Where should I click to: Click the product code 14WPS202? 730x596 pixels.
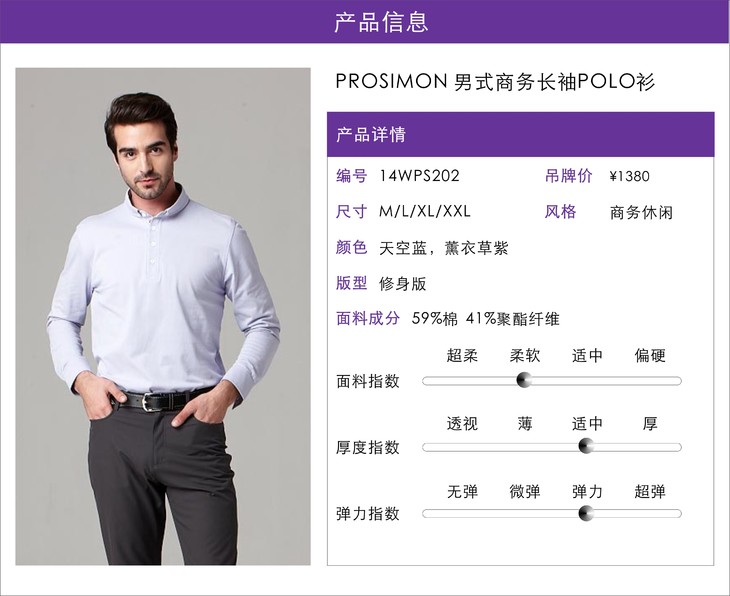coord(419,176)
